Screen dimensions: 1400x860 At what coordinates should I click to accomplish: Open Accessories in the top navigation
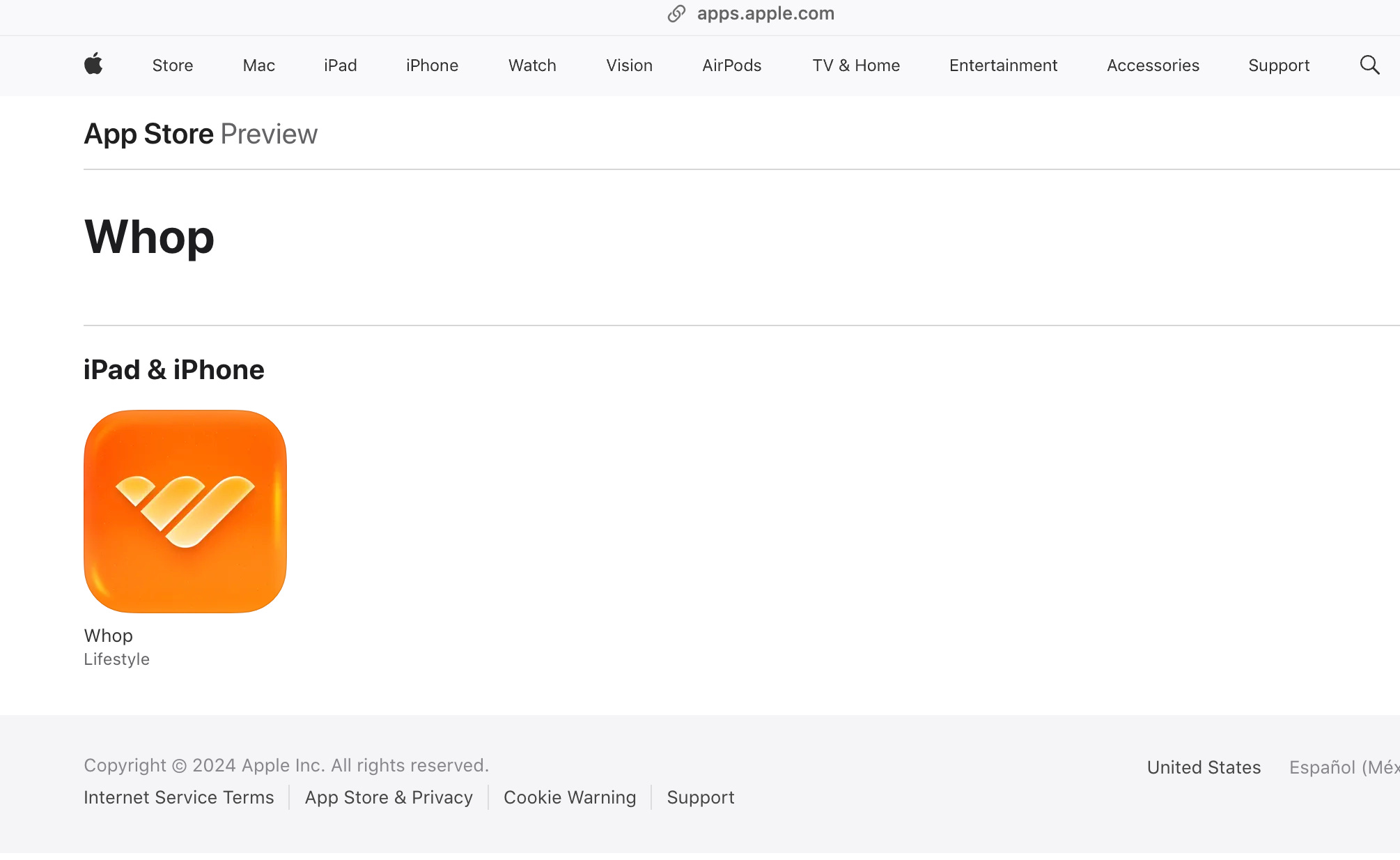[x=1153, y=66]
